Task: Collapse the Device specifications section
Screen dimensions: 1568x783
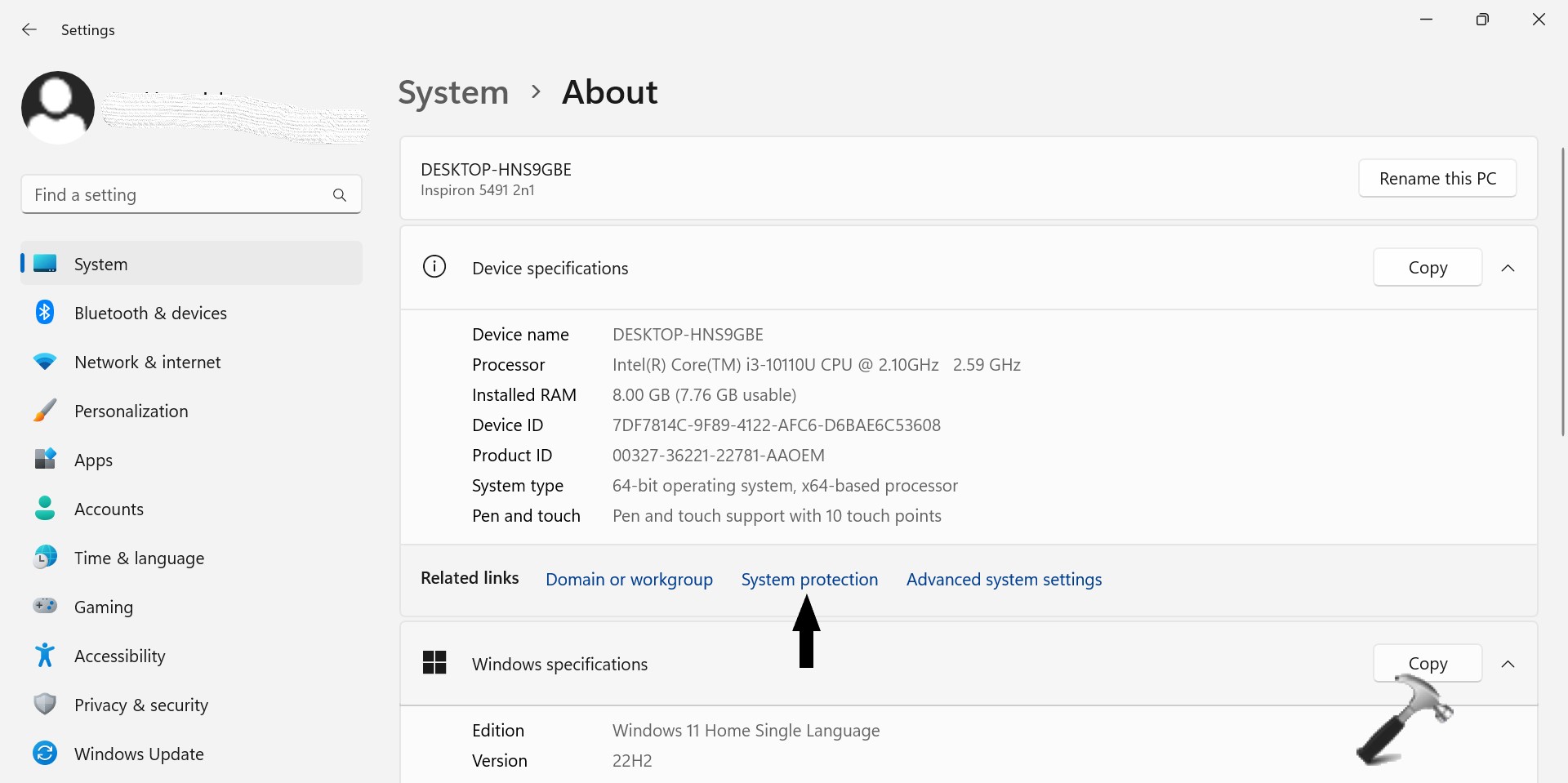Action: tap(1508, 268)
